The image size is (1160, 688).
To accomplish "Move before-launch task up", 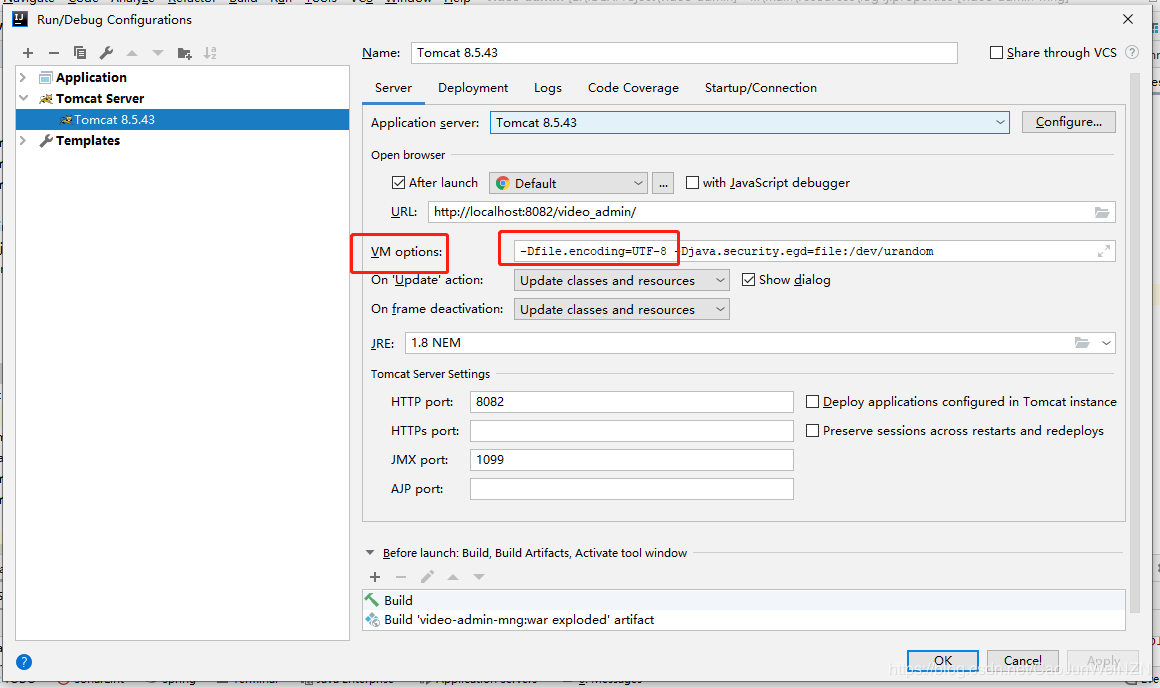I will (x=453, y=577).
